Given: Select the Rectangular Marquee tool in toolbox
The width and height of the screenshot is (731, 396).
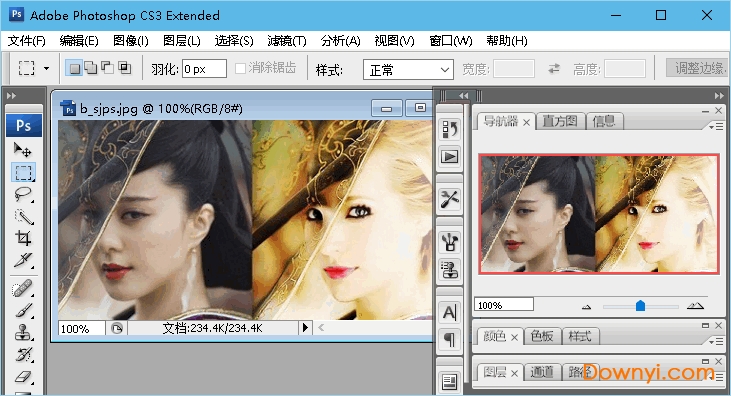Looking at the screenshot, I should (23, 173).
